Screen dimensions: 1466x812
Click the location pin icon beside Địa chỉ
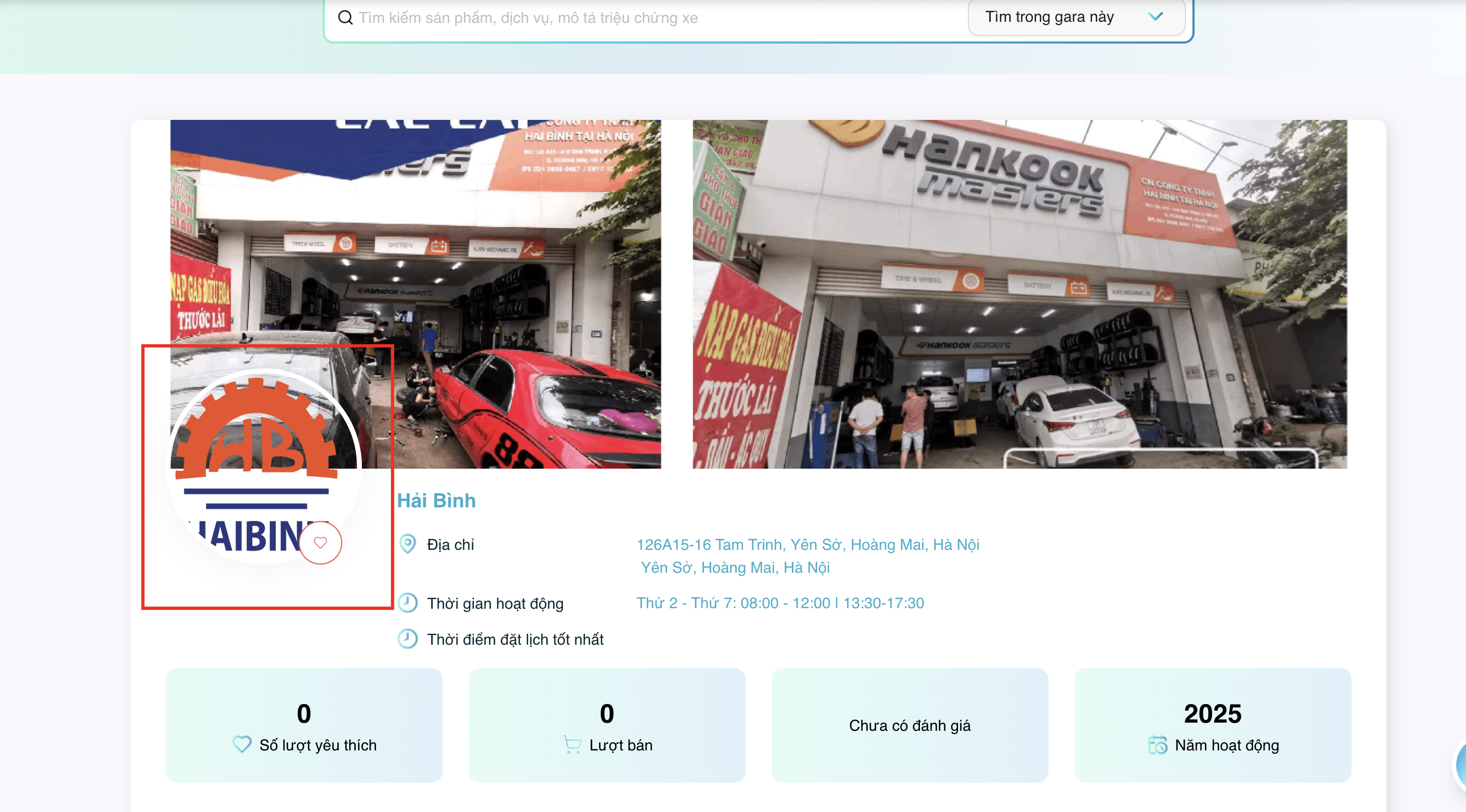click(x=408, y=544)
